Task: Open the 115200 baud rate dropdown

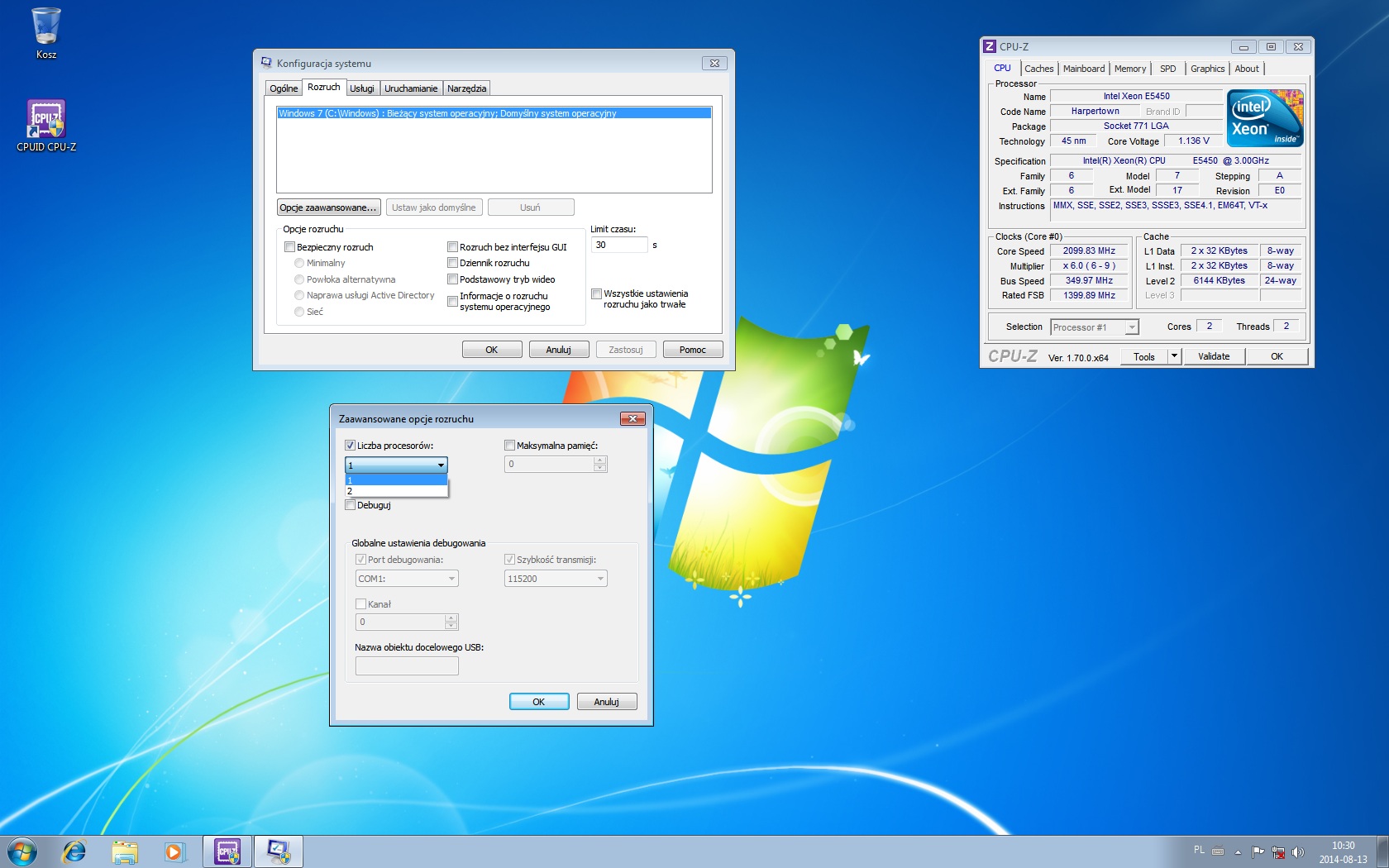Action: 600,579
